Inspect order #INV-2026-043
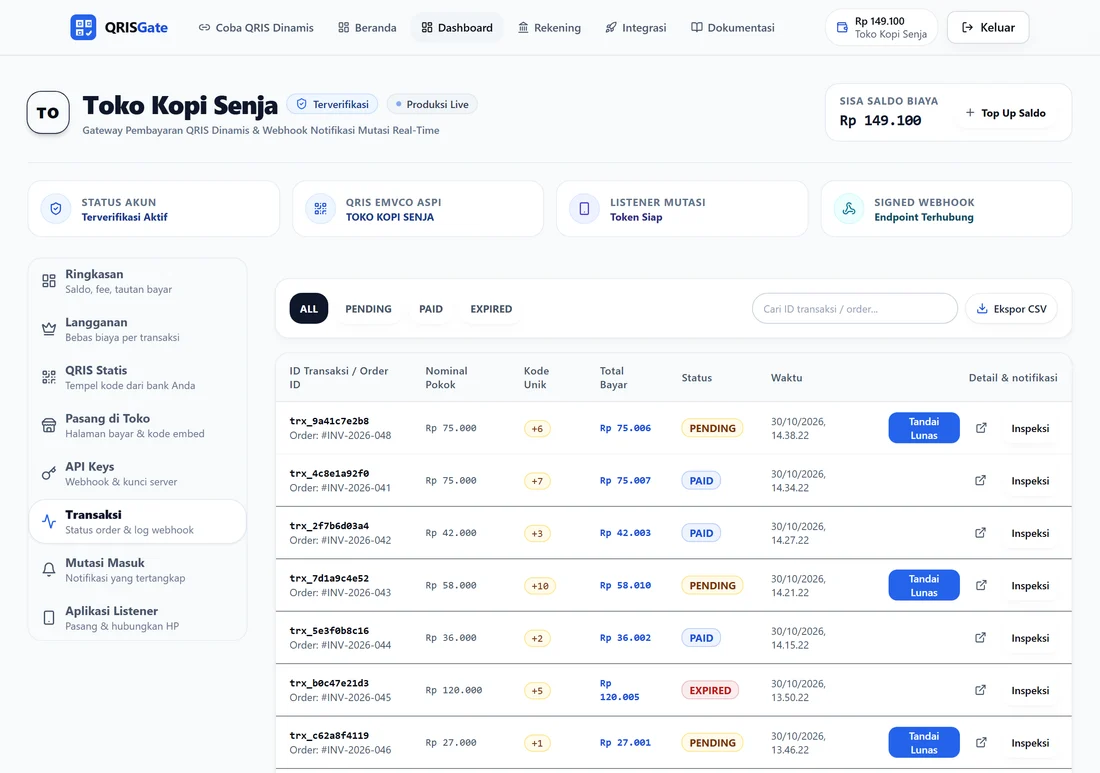 pos(1030,585)
